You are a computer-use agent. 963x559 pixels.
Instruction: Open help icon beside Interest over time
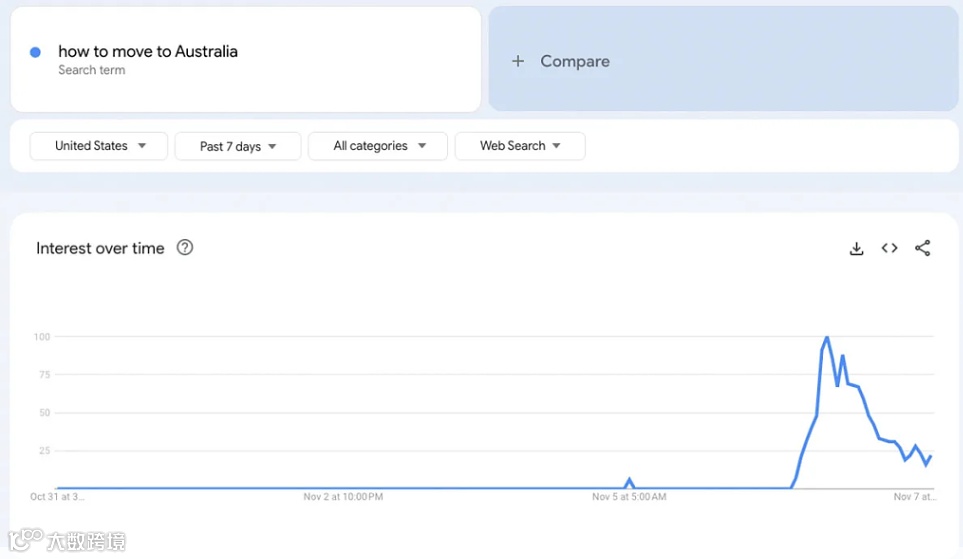click(185, 248)
